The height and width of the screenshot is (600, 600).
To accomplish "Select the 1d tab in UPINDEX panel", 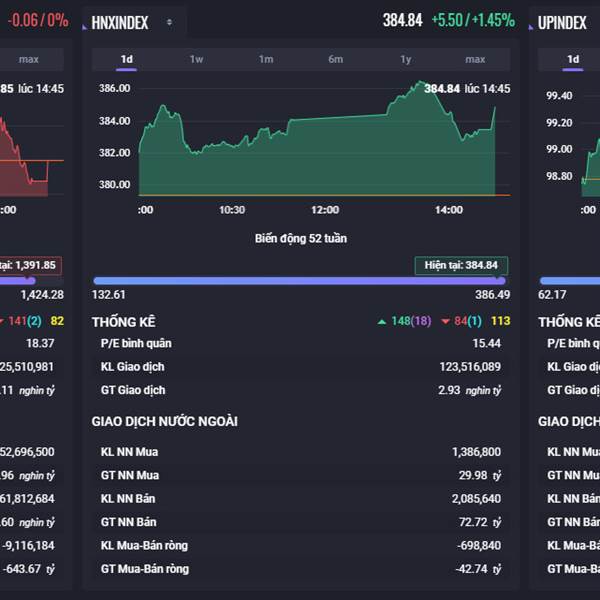I will tap(573, 59).
